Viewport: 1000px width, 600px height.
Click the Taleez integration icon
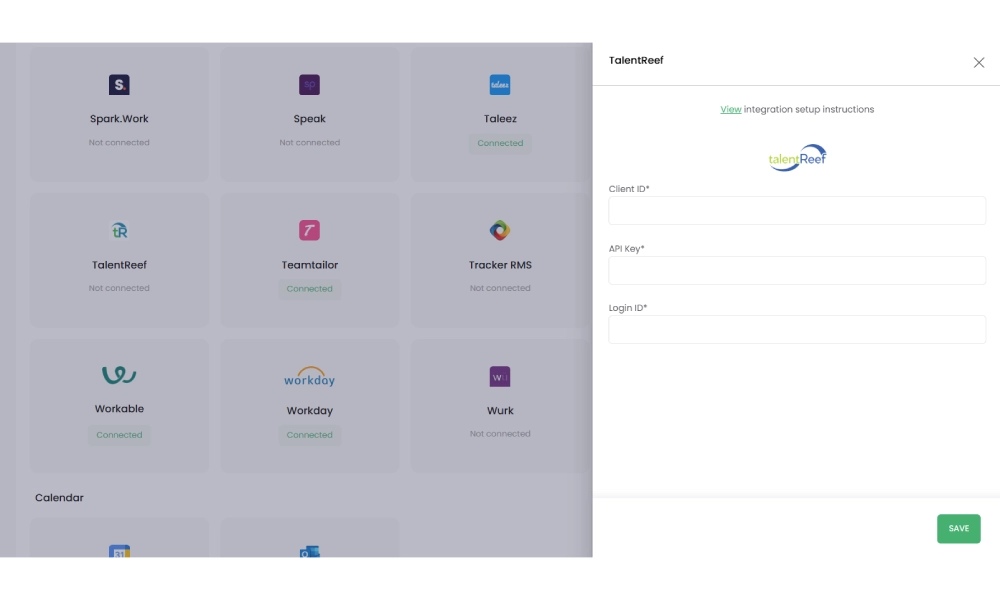[x=499, y=85]
